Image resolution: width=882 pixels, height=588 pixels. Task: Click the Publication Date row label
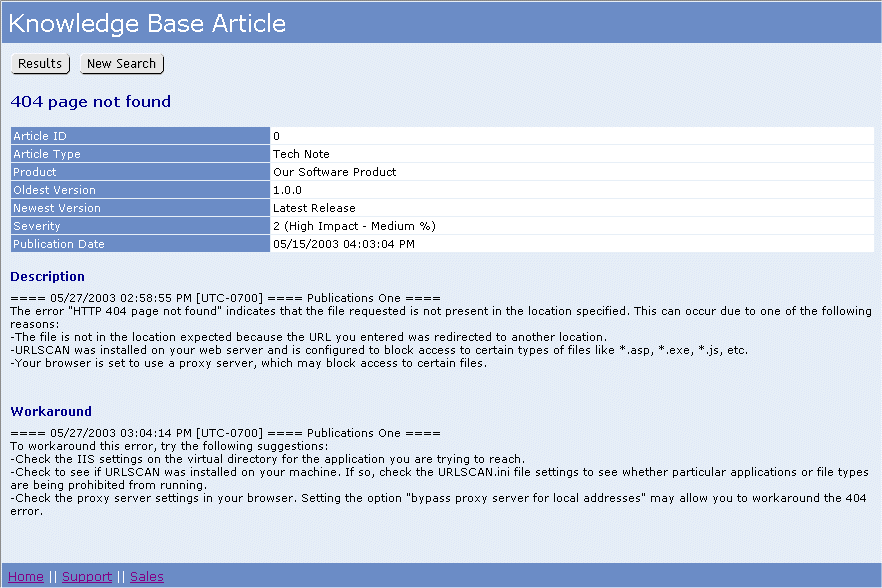[x=59, y=244]
